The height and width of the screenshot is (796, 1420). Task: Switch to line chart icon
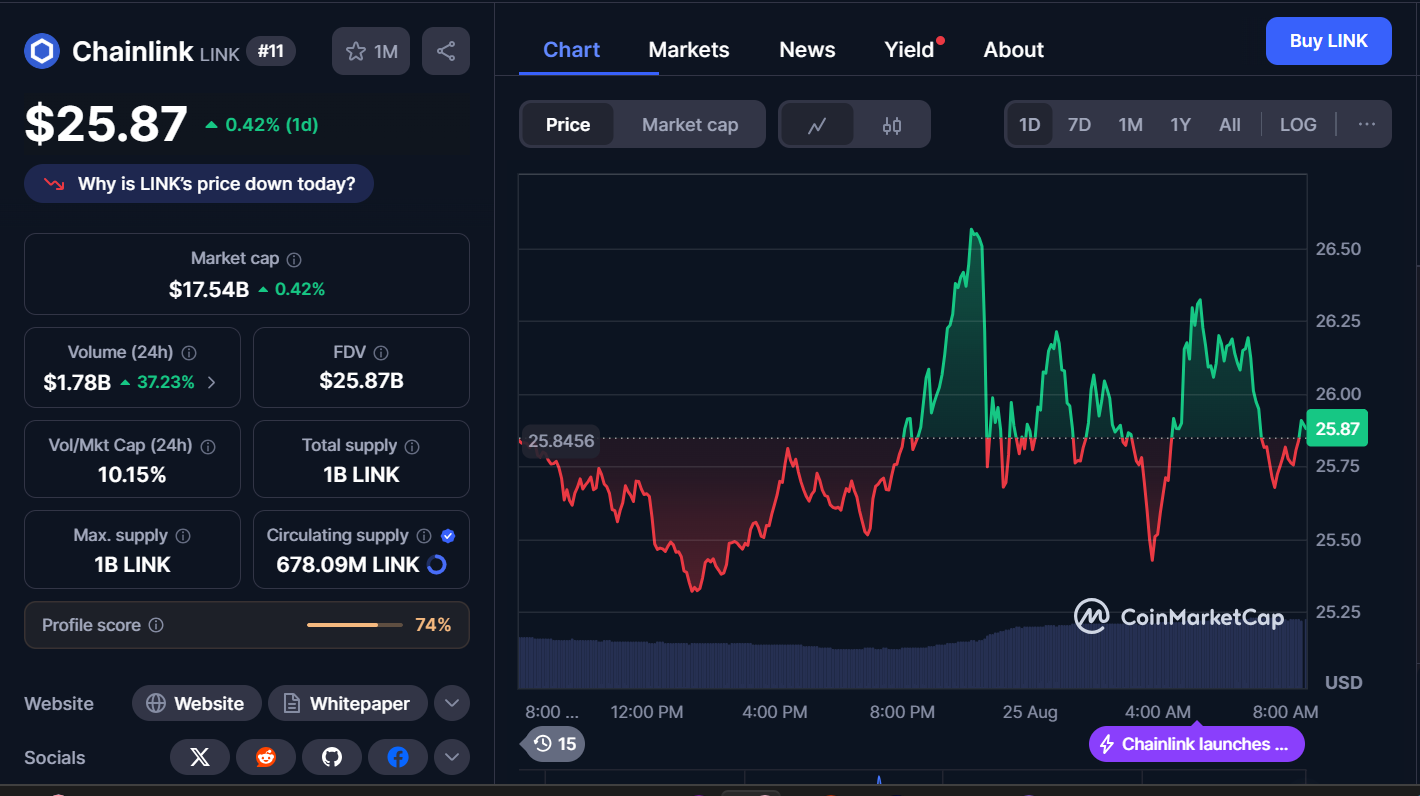pos(817,125)
